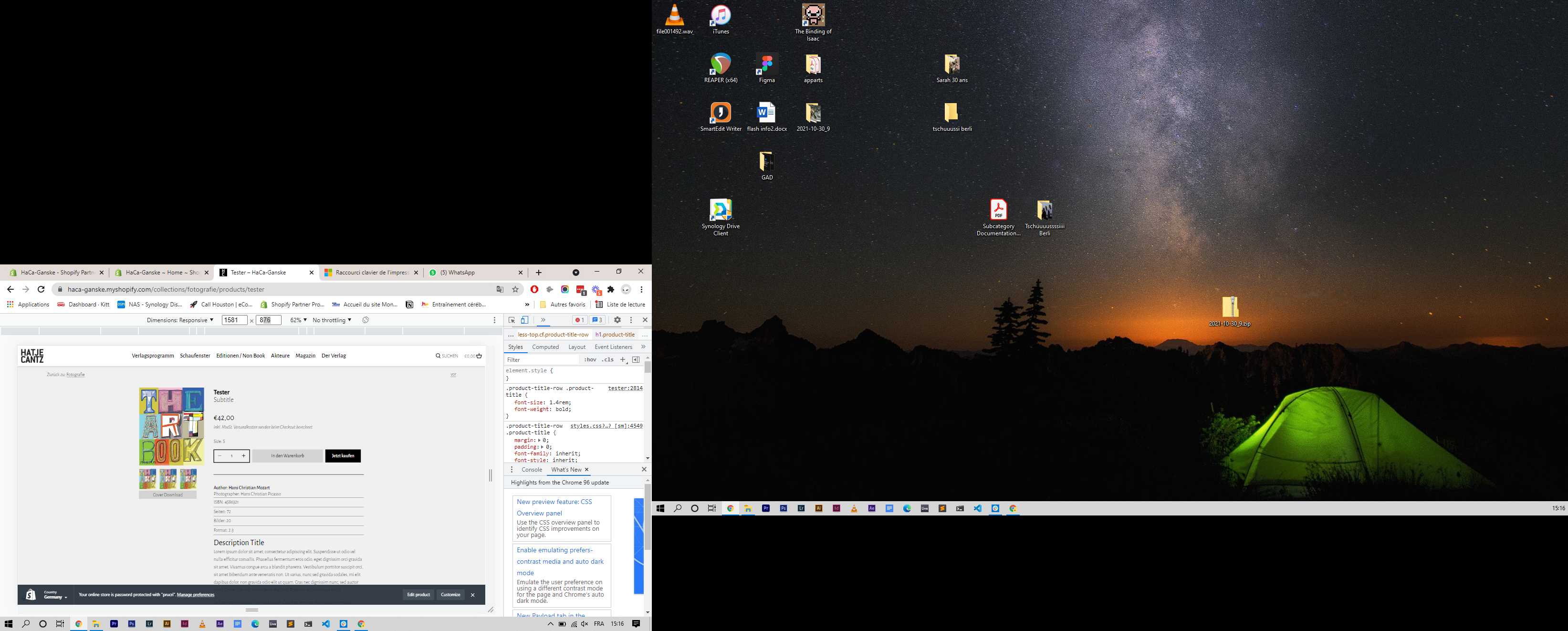Select the first product thumbnail below the cover
1568x631 pixels.
pyautogui.click(x=147, y=479)
